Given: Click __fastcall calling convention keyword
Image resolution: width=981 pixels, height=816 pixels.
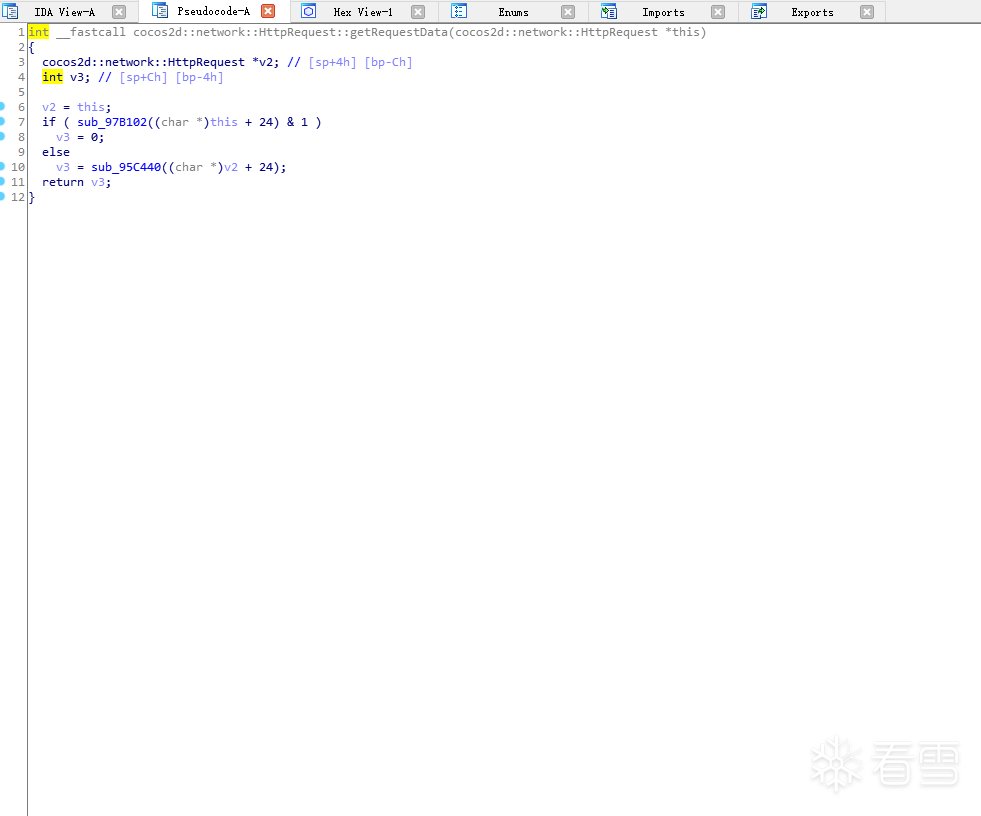Looking at the screenshot, I should [91, 32].
